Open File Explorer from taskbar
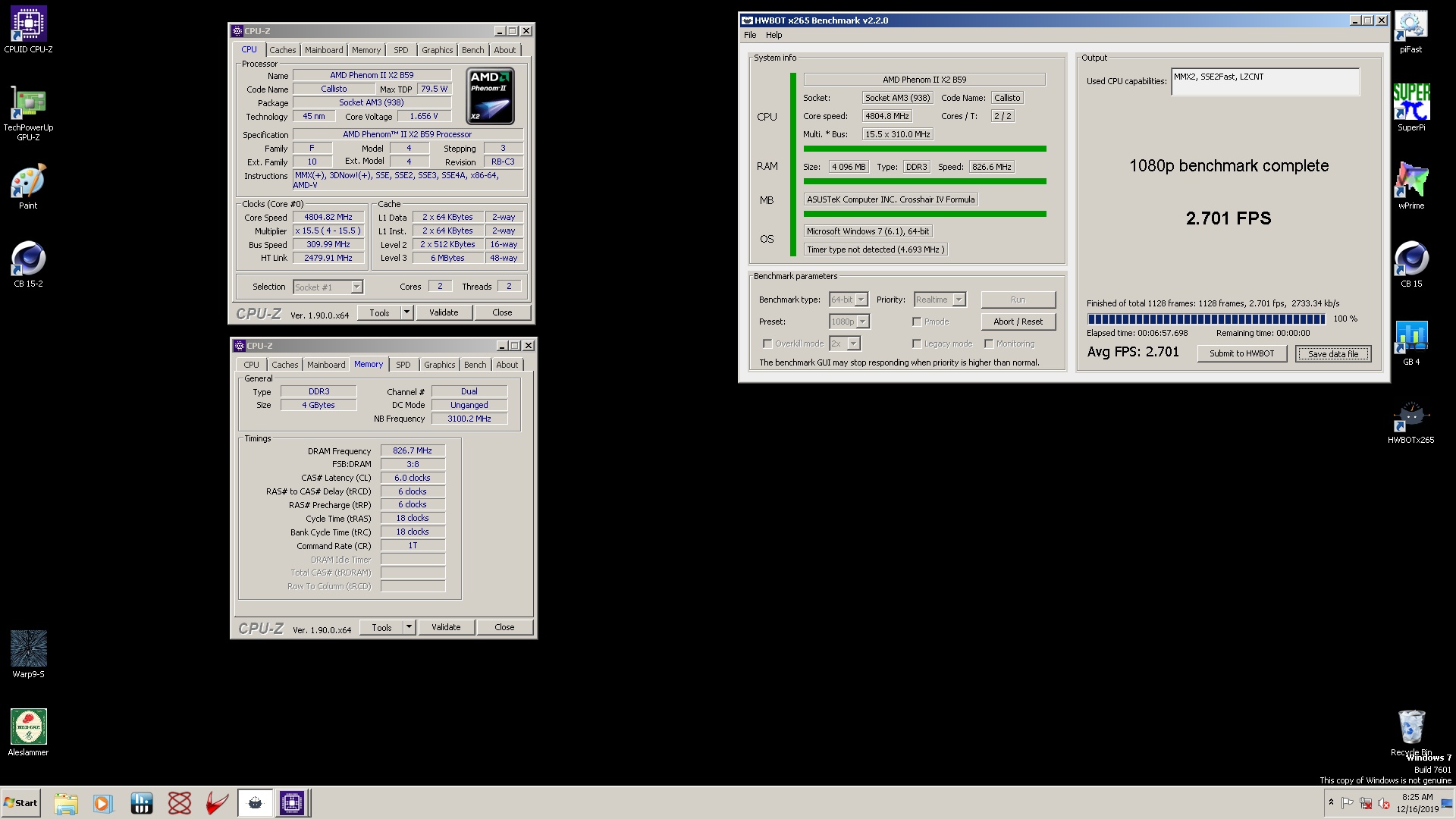This screenshot has height=819, width=1456. tap(66, 803)
